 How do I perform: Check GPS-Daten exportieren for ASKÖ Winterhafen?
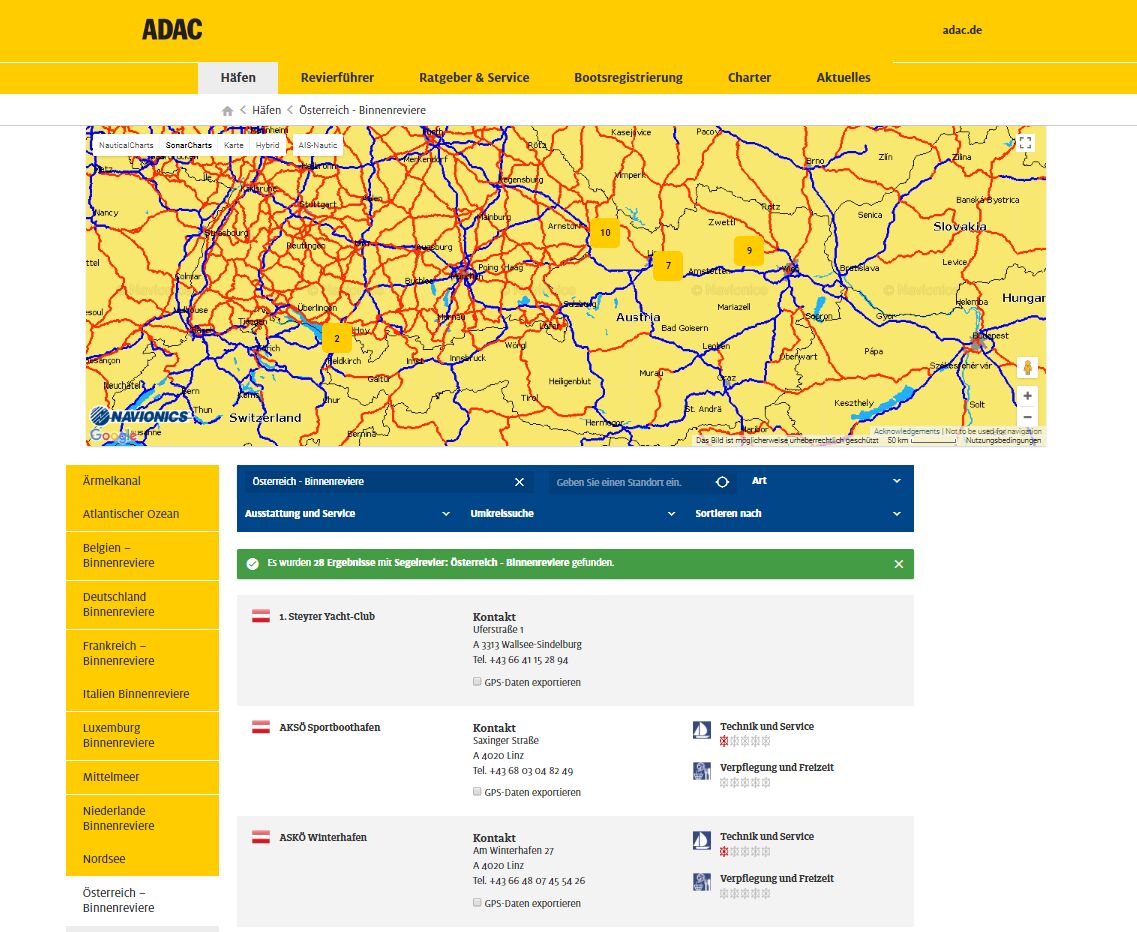tap(477, 903)
